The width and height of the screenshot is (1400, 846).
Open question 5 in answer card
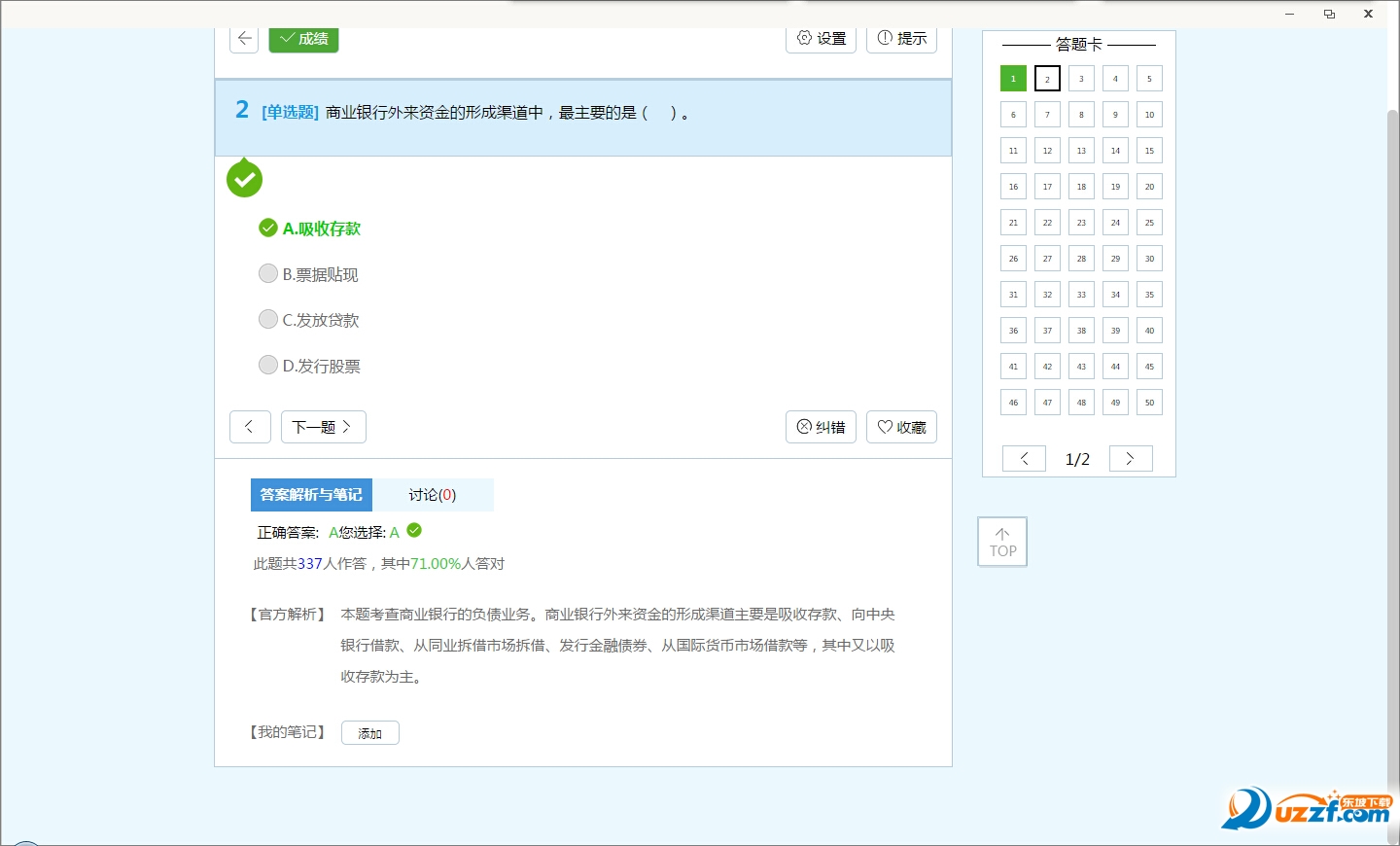(x=1149, y=79)
